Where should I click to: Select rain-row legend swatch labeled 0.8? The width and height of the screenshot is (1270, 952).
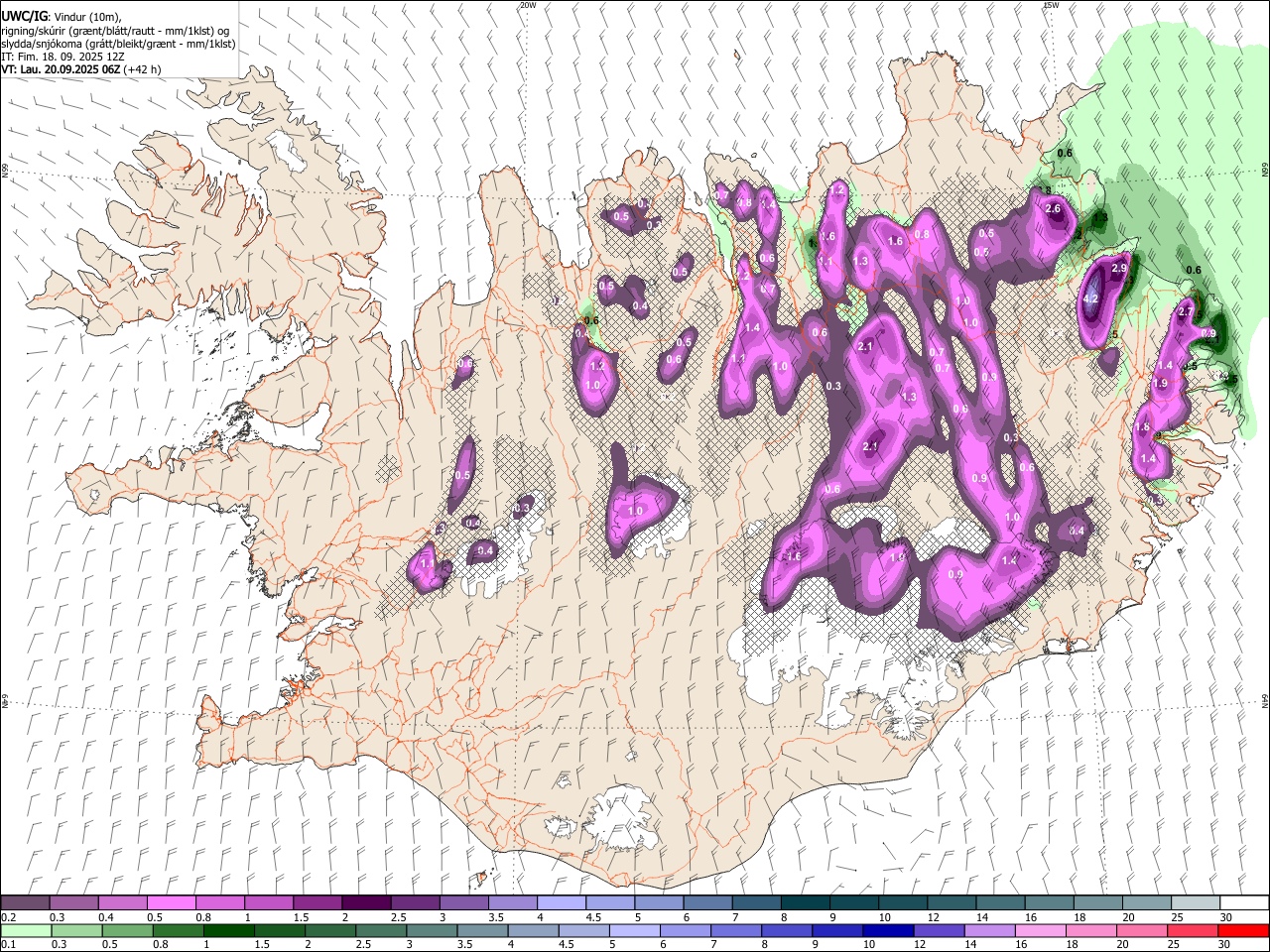coord(179,930)
